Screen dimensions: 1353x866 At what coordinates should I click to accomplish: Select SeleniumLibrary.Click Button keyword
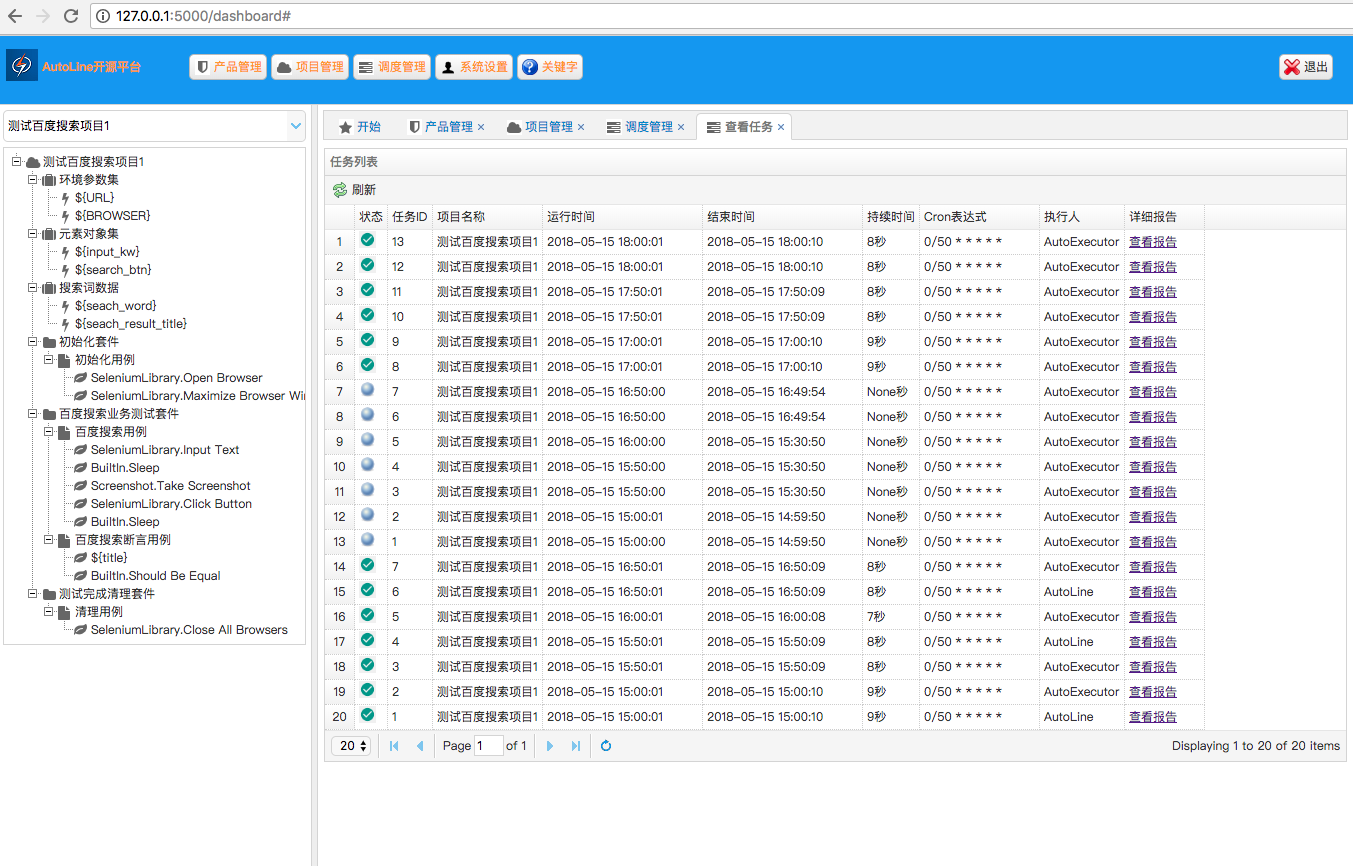click(x=171, y=504)
